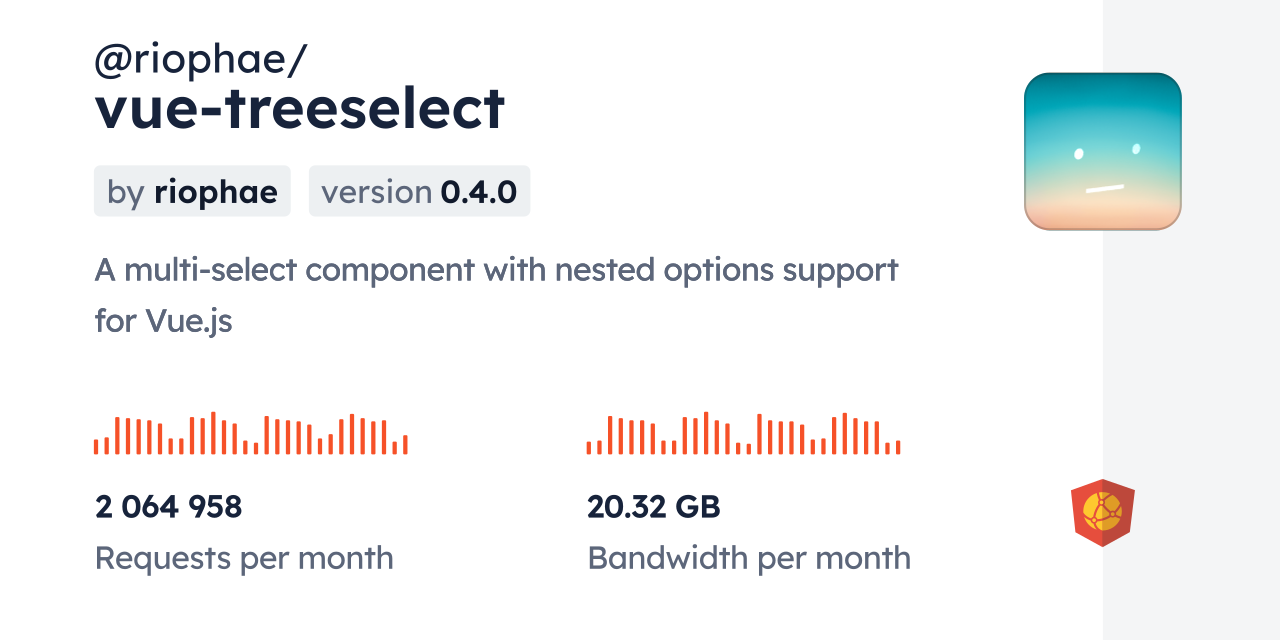Click the requests per month bar chart
1280x640 pixels.
(250, 434)
